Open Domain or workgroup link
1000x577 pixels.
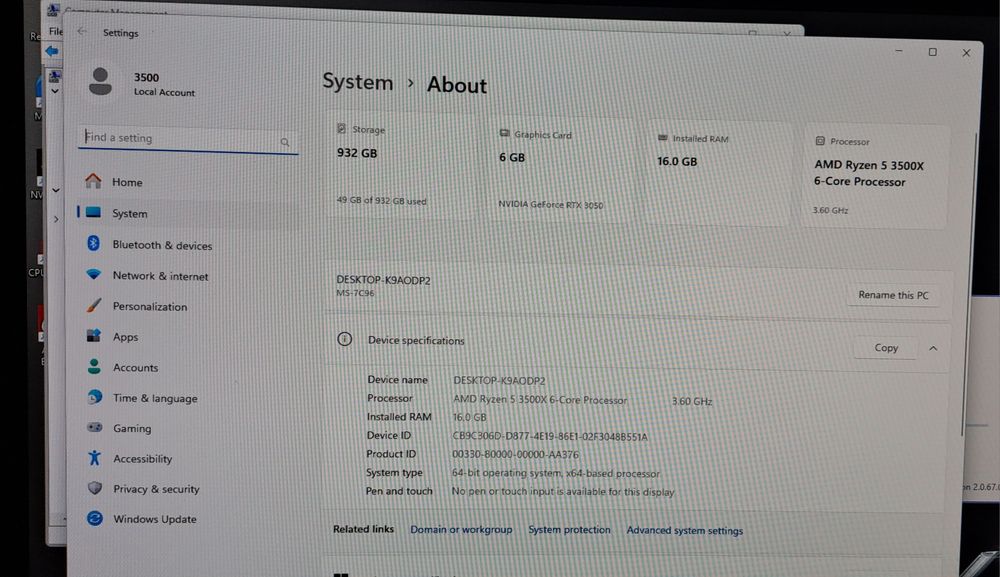tap(461, 529)
